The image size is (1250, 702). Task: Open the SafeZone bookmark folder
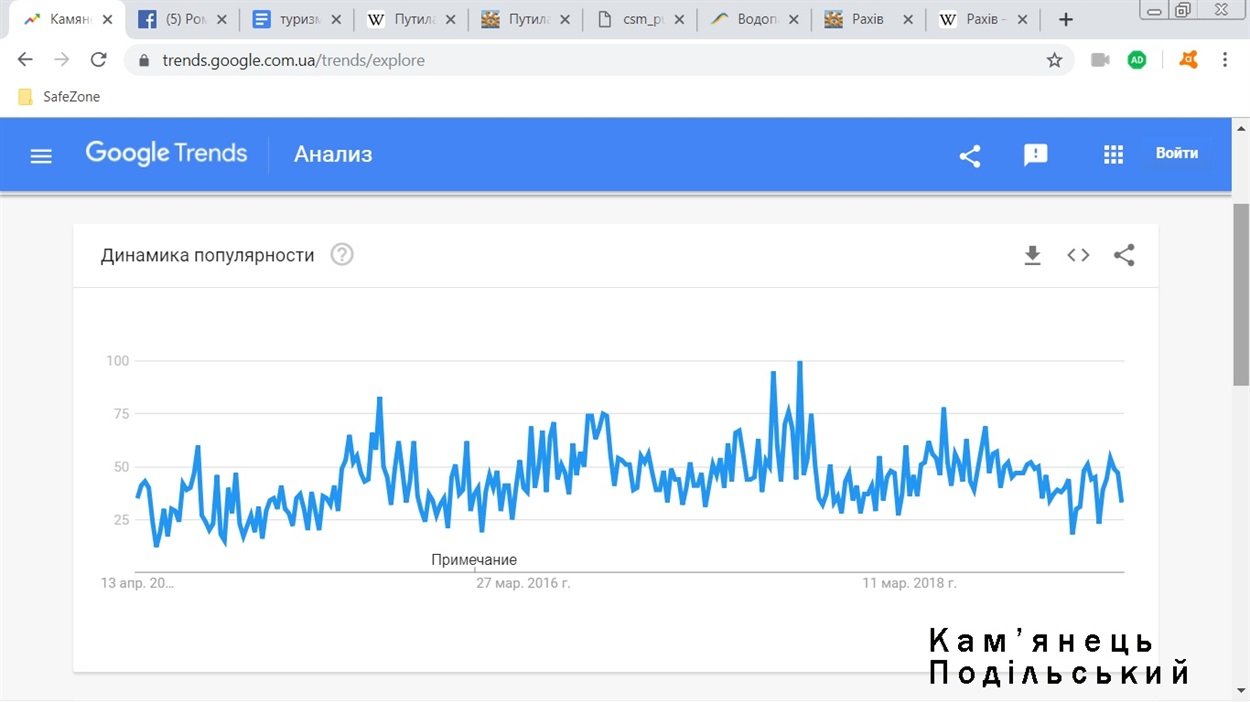pyautogui.click(x=60, y=97)
